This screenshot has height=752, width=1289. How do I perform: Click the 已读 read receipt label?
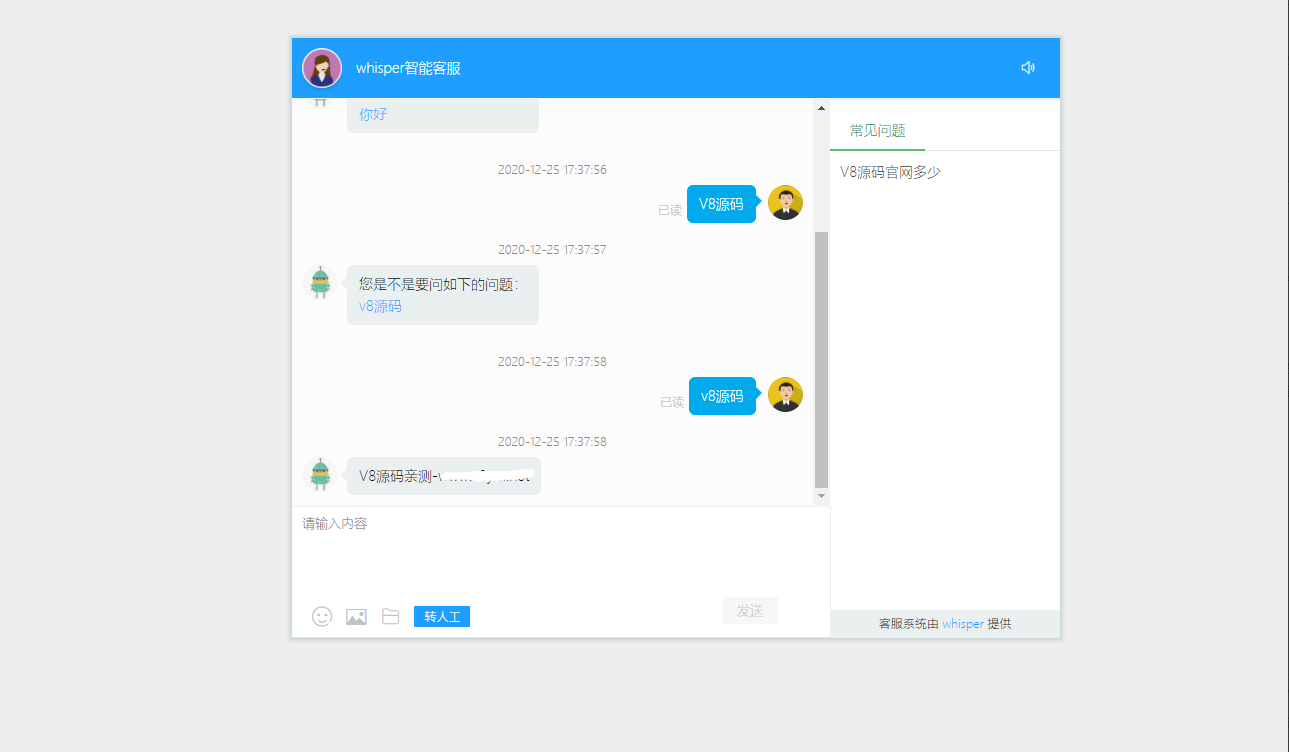tap(669, 209)
